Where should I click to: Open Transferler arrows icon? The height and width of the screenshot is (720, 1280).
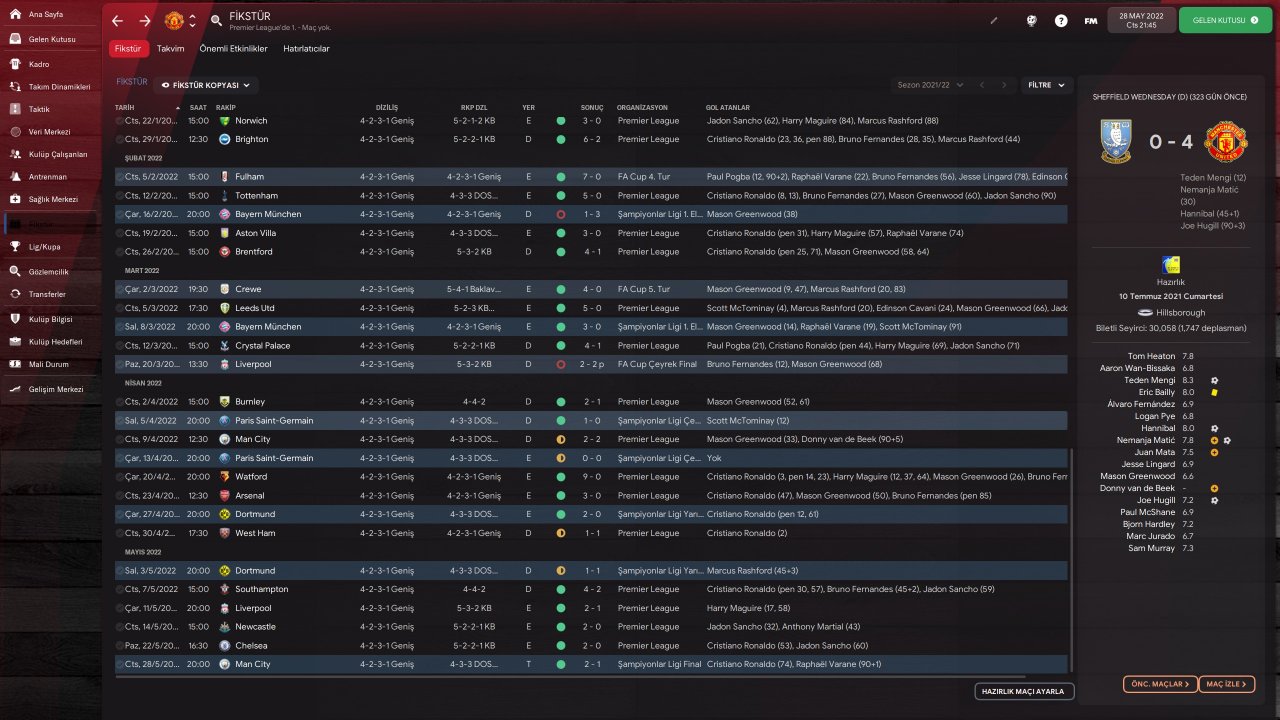(16, 294)
